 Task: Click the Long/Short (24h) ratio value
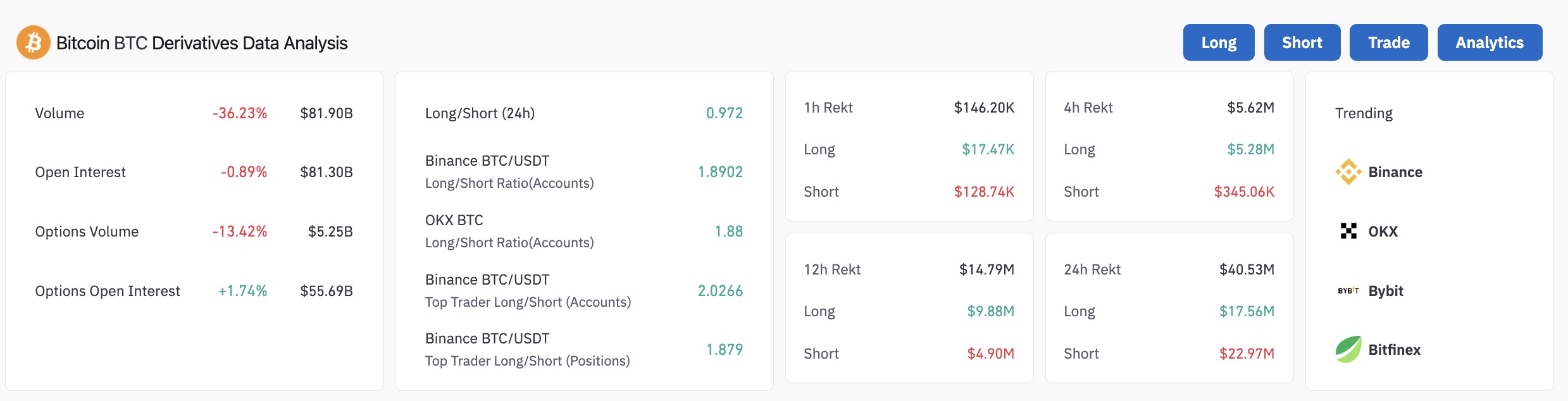point(724,113)
